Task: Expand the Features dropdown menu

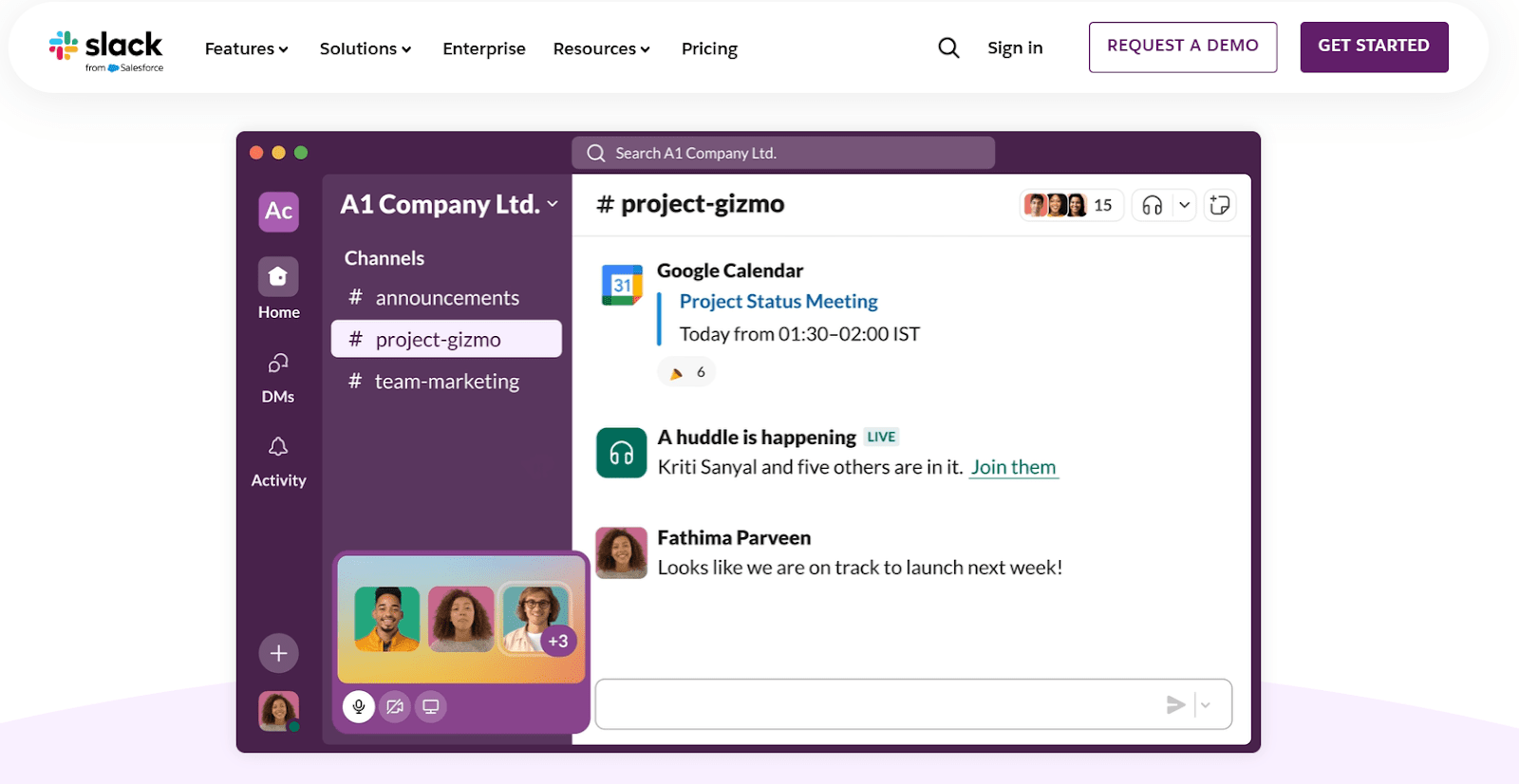Action: coord(247,48)
